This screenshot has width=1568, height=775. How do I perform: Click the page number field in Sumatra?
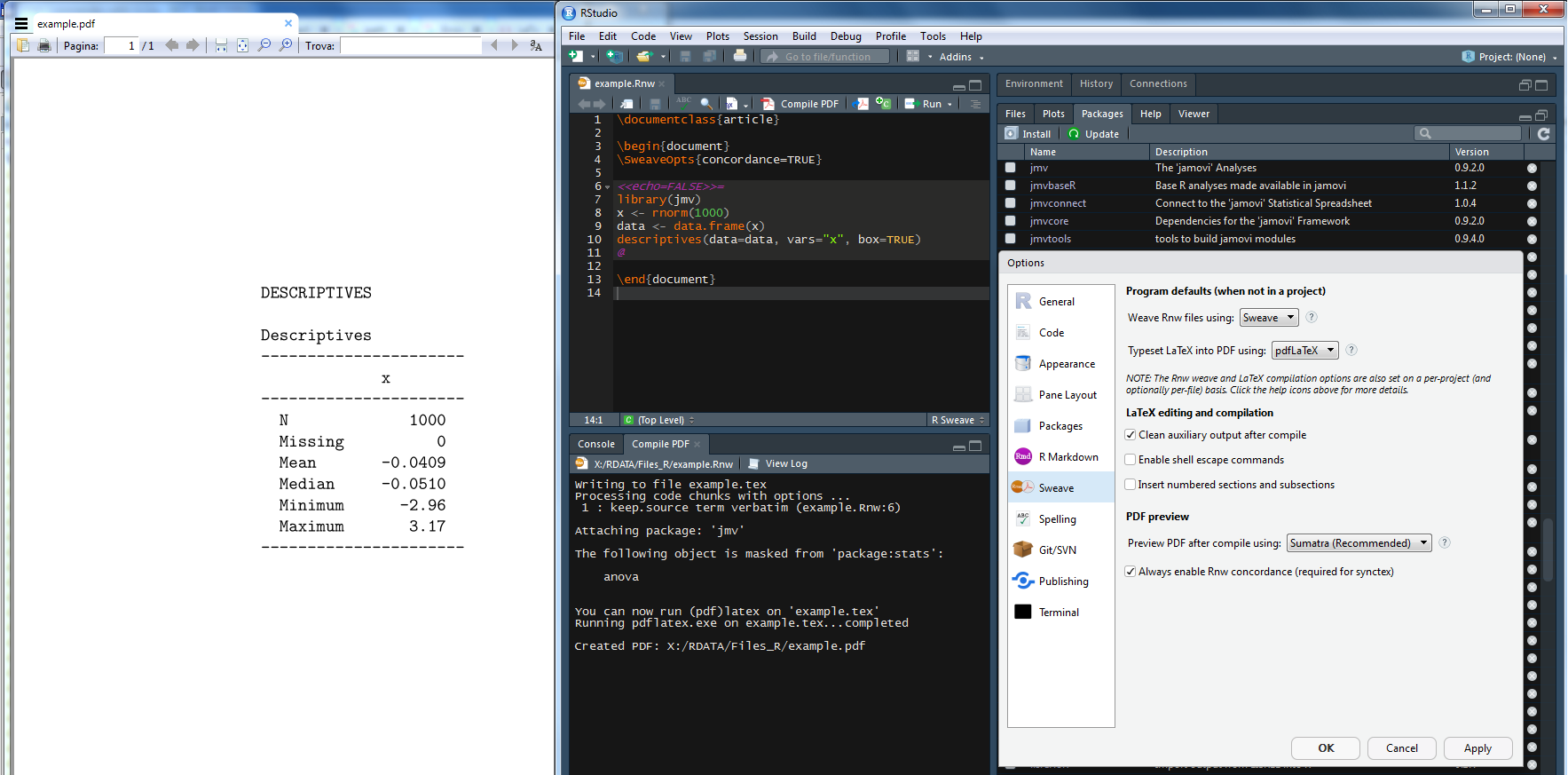tap(122, 45)
